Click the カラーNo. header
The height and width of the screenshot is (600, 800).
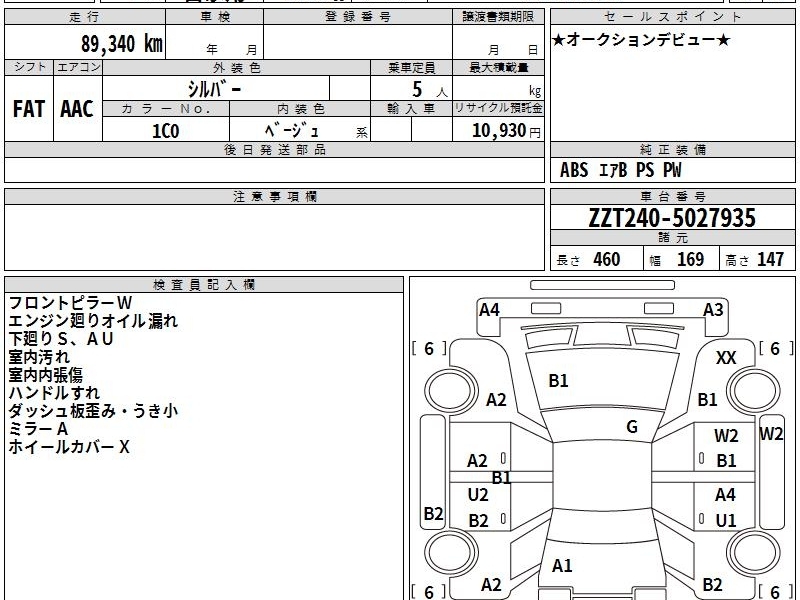click(x=166, y=109)
